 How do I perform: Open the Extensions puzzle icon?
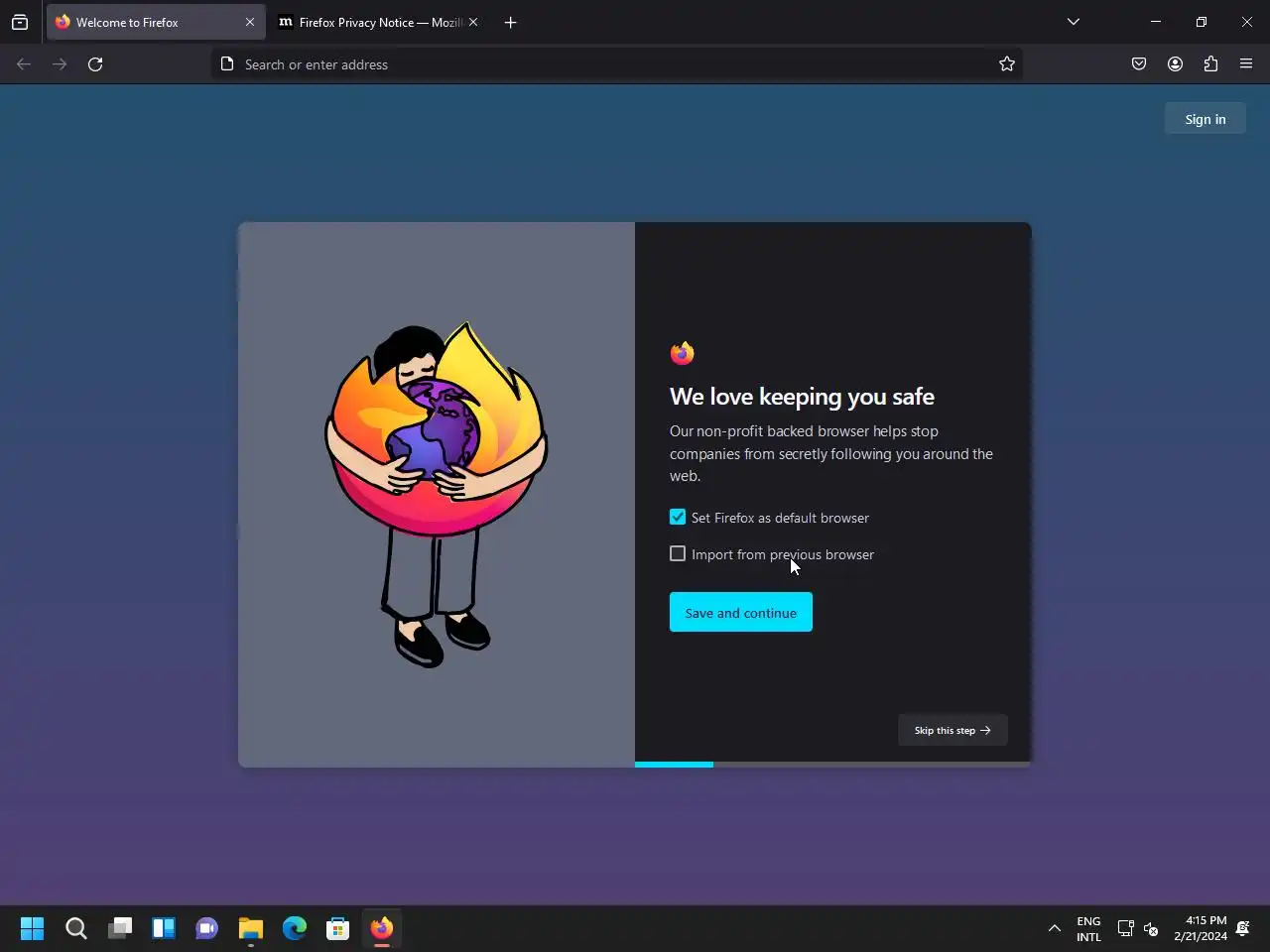(x=1210, y=64)
